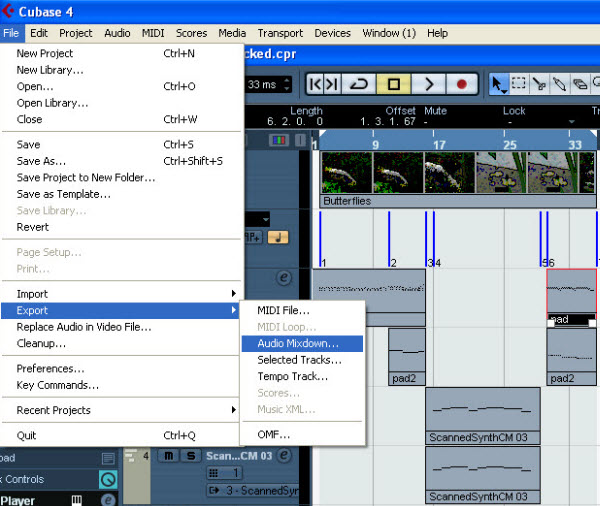Open the track color selector icon
This screenshot has height=506, width=600.
point(279,140)
